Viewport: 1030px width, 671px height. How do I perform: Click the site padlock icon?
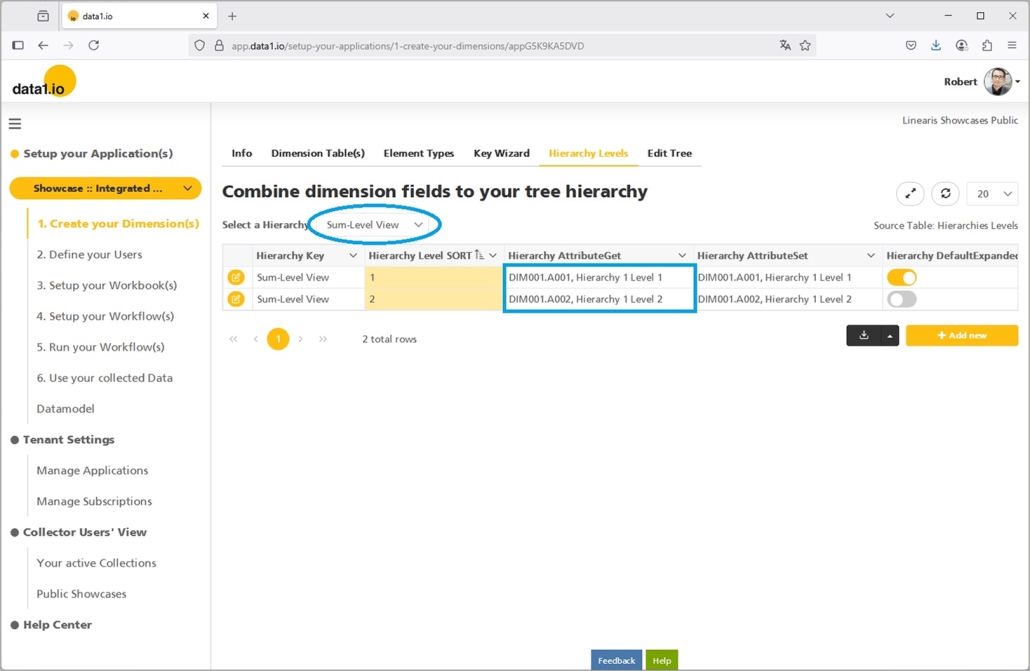[219, 45]
